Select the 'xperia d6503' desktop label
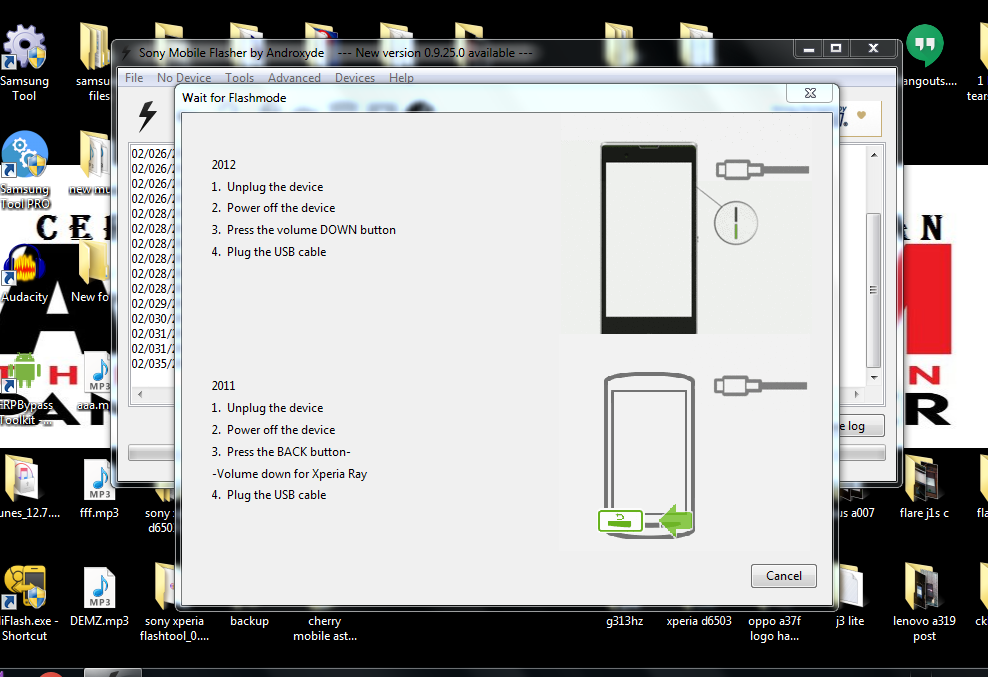The width and height of the screenshot is (988, 677). pyautogui.click(x=699, y=621)
